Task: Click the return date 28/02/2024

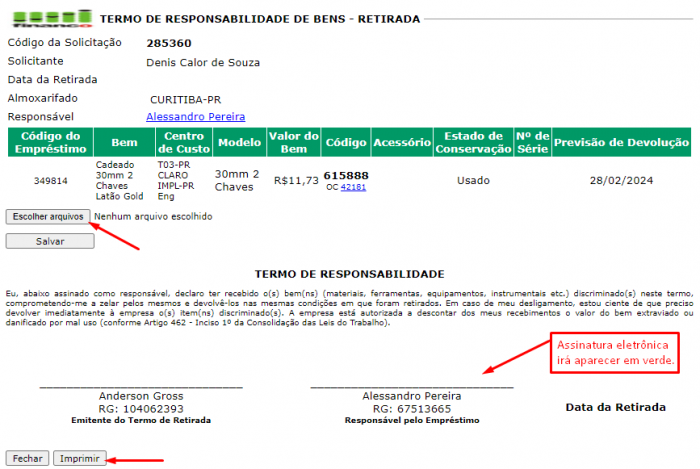Action: [x=620, y=181]
